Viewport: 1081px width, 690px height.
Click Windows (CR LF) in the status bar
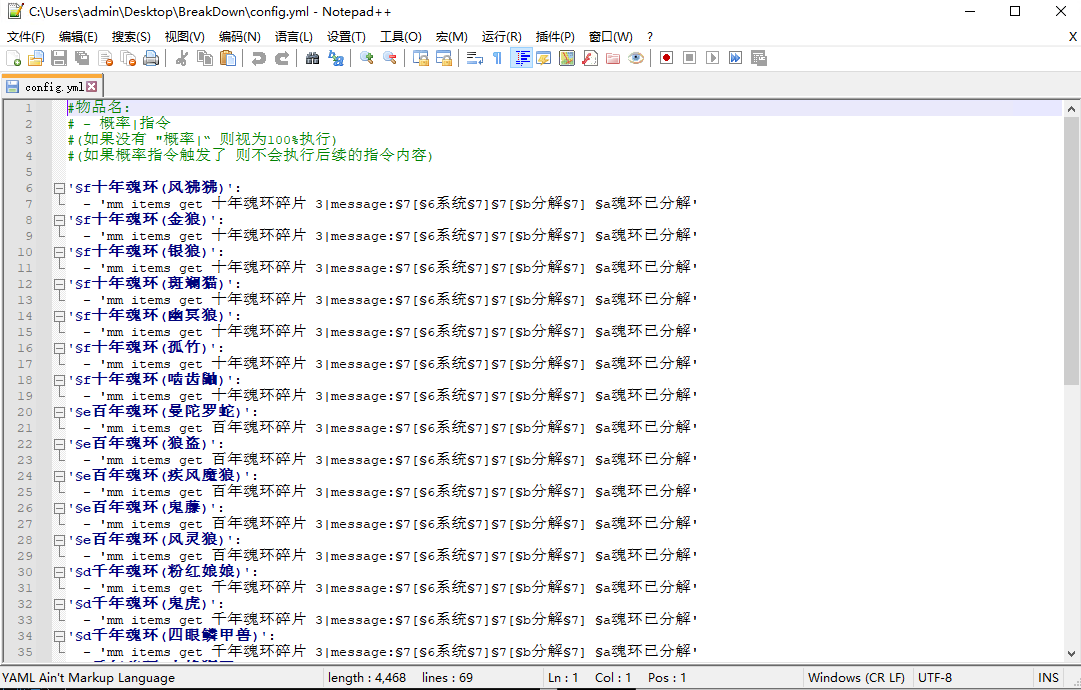pyautogui.click(x=856, y=677)
